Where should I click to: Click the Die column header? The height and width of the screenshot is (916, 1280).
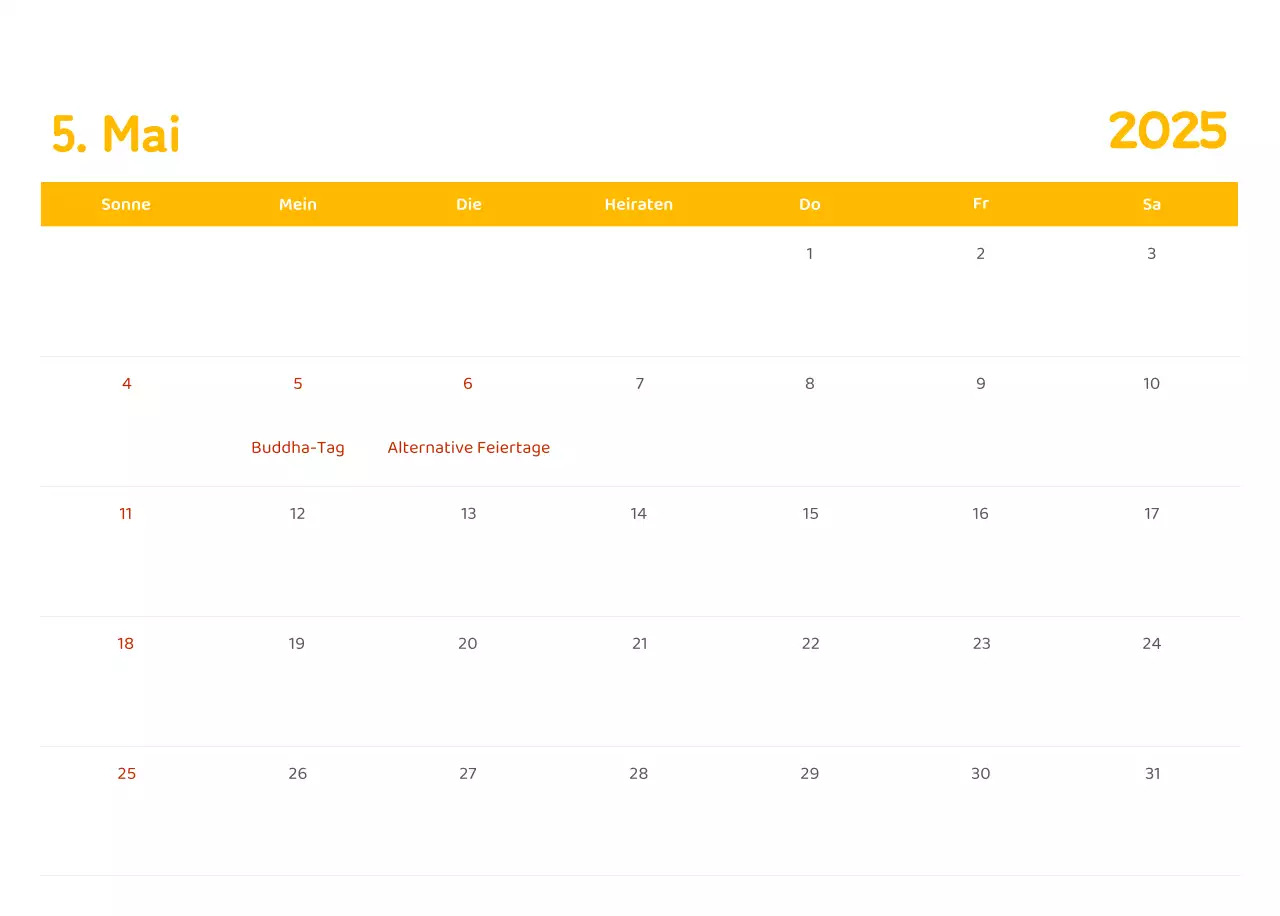468,204
